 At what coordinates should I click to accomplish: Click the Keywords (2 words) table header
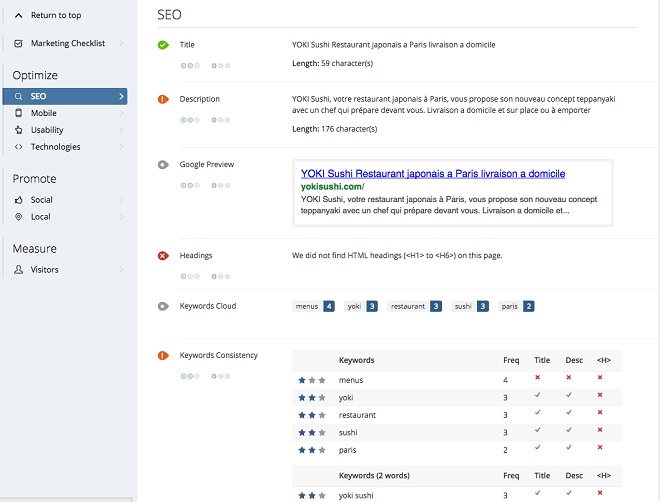pos(374,475)
